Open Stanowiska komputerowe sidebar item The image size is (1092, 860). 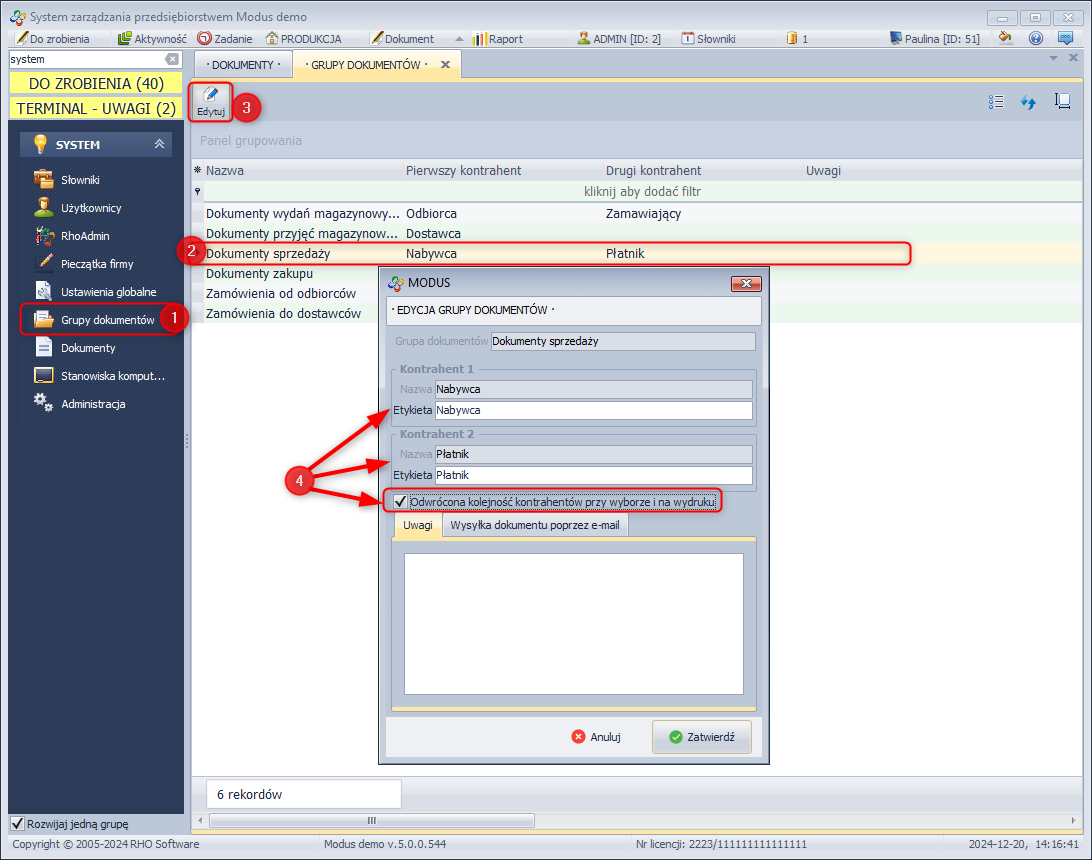pyautogui.click(x=112, y=376)
